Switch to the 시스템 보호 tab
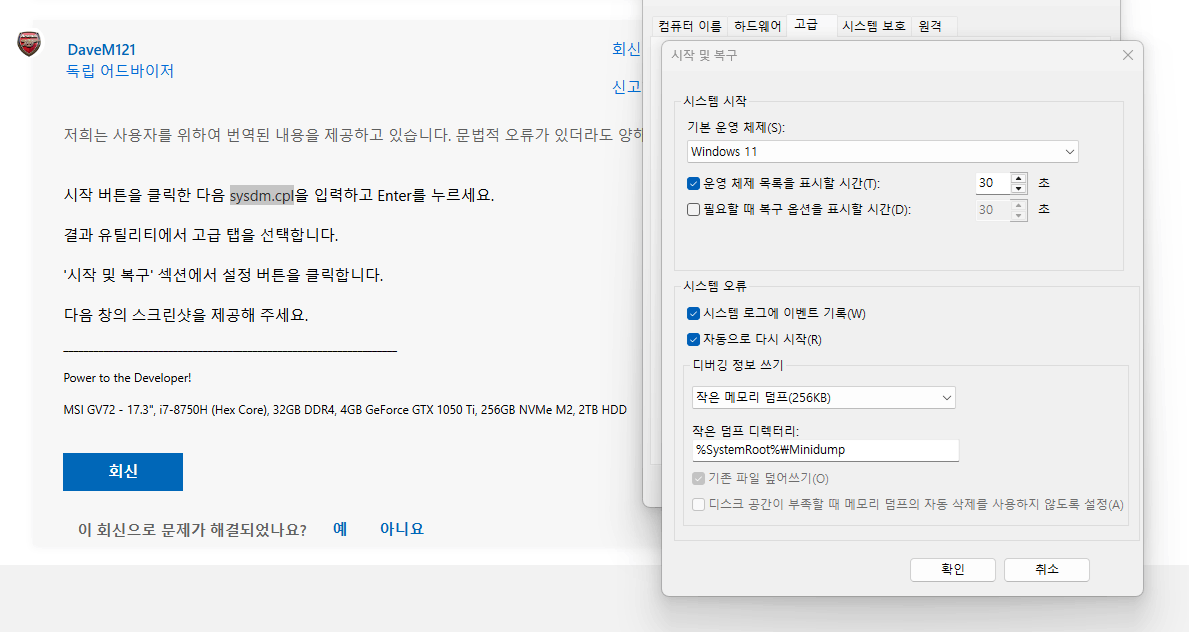Screen dimensions: 1189x632 tap(875, 27)
